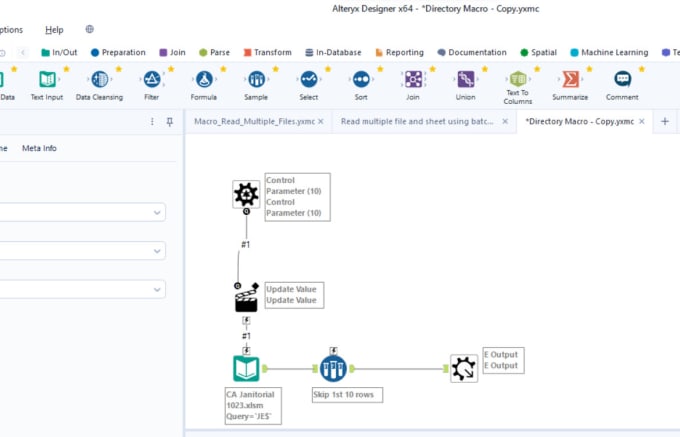Select the Sample tool in palette
Image resolution: width=680 pixels, height=437 pixels.
coord(256,80)
